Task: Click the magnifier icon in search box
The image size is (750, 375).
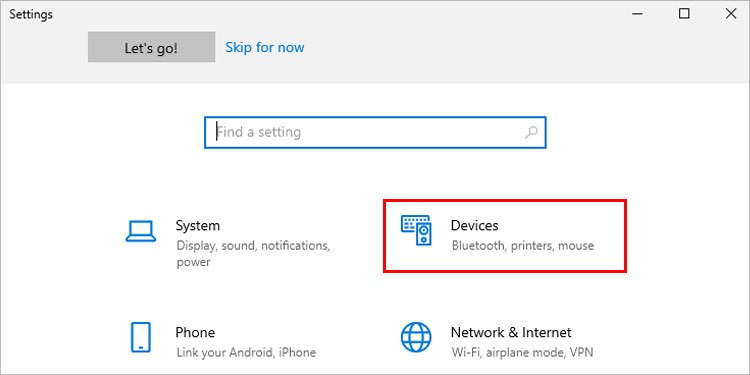Action: pyautogui.click(x=531, y=132)
